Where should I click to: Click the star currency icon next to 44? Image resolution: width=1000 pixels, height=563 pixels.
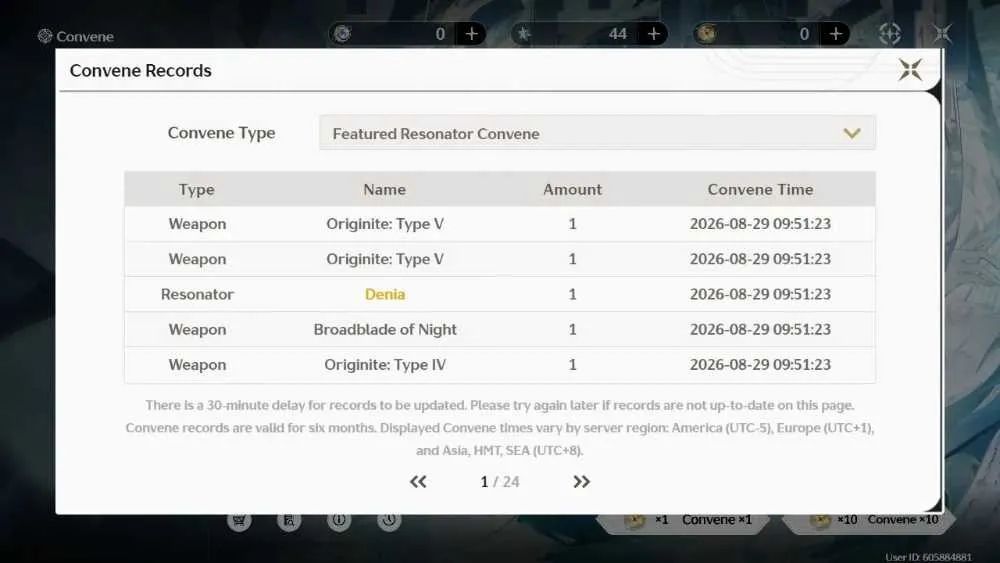click(524, 34)
